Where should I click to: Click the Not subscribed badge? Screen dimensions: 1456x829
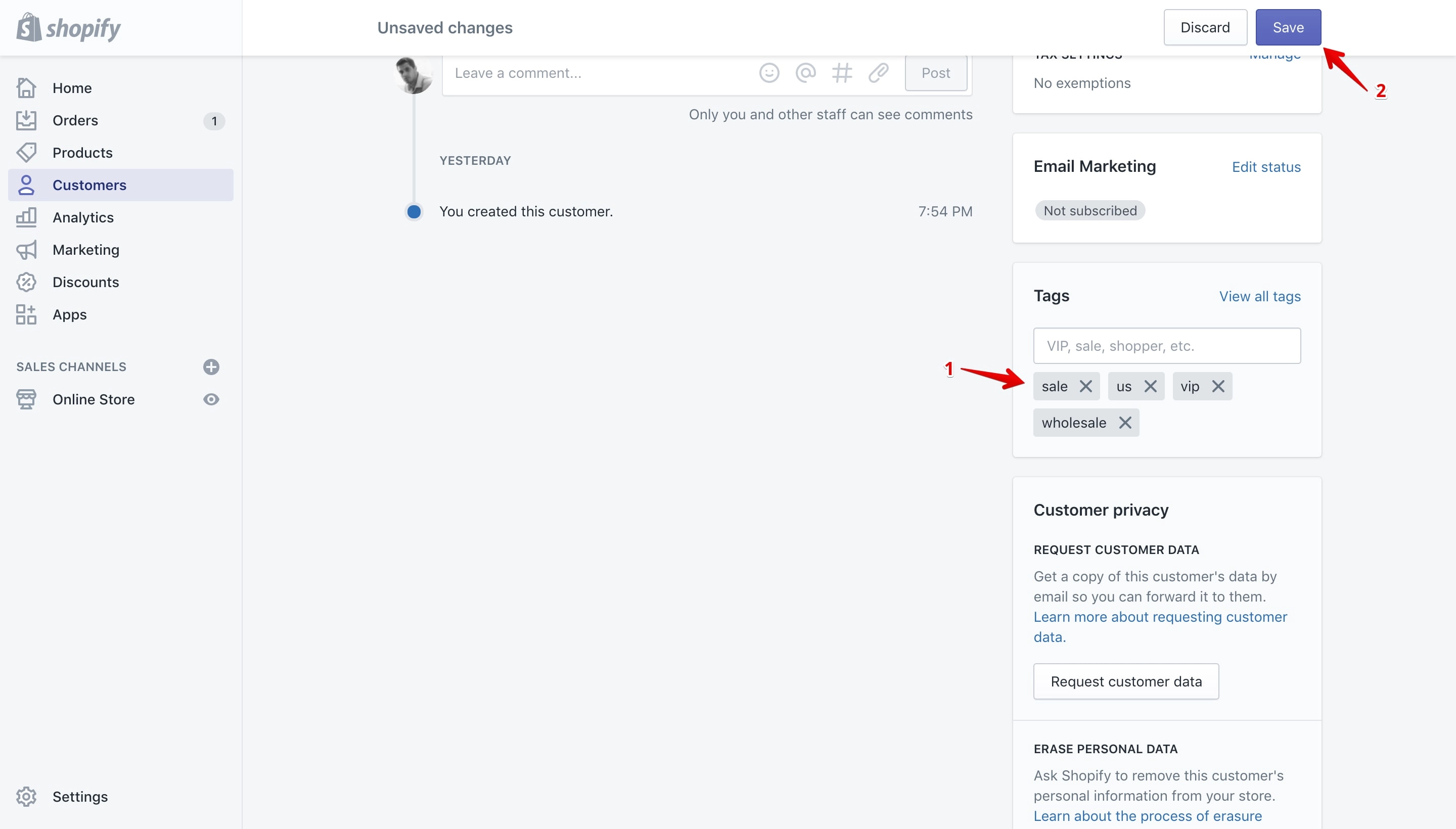coord(1090,211)
